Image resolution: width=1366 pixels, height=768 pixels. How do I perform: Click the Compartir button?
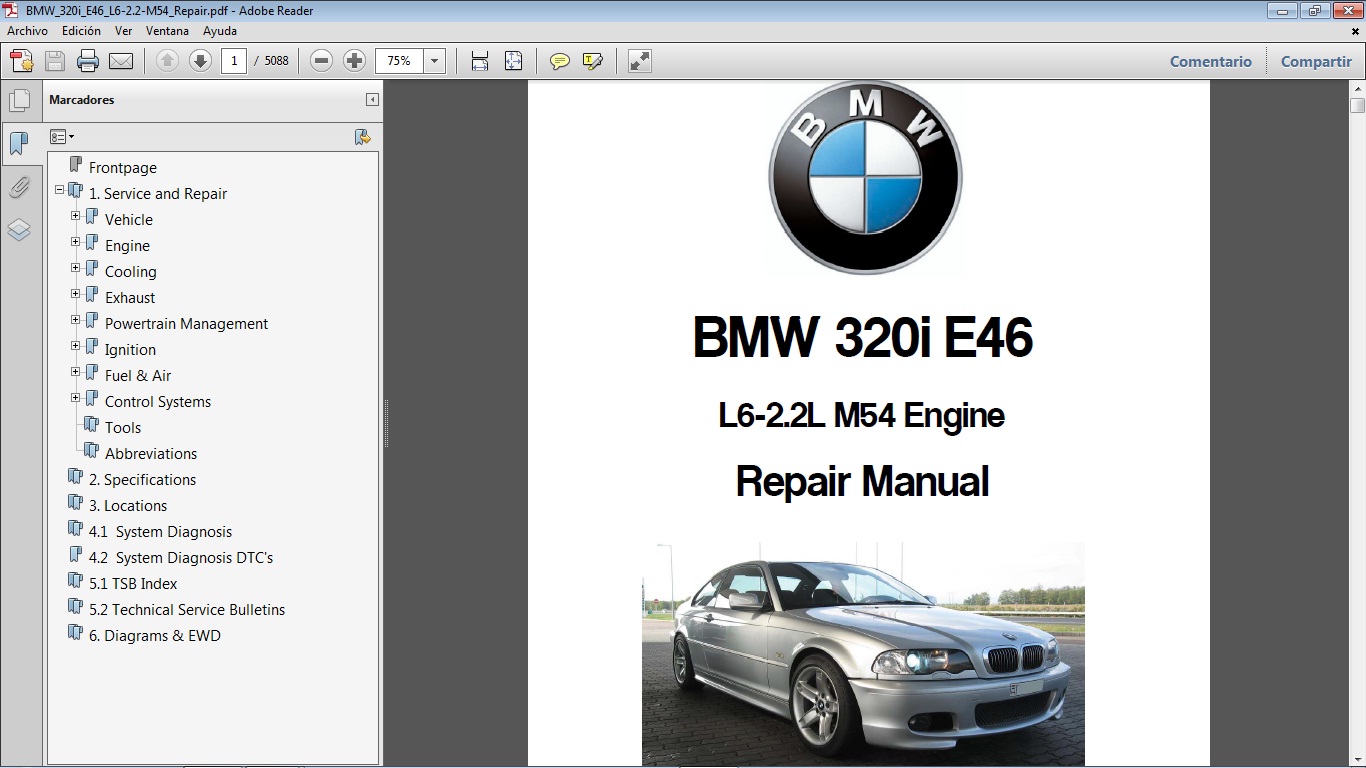coord(1316,61)
